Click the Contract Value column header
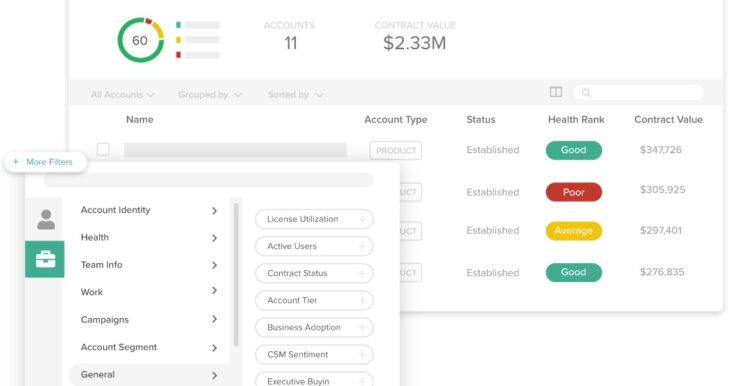Viewport: 738px width, 386px height. click(668, 120)
